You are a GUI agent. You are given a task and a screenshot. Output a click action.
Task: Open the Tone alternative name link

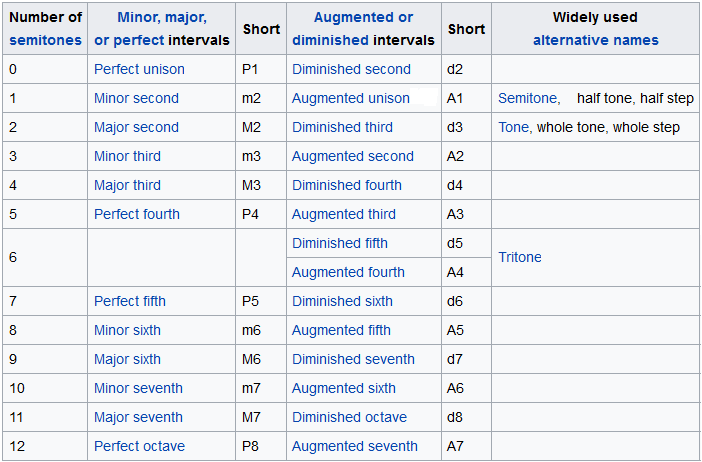point(514,127)
